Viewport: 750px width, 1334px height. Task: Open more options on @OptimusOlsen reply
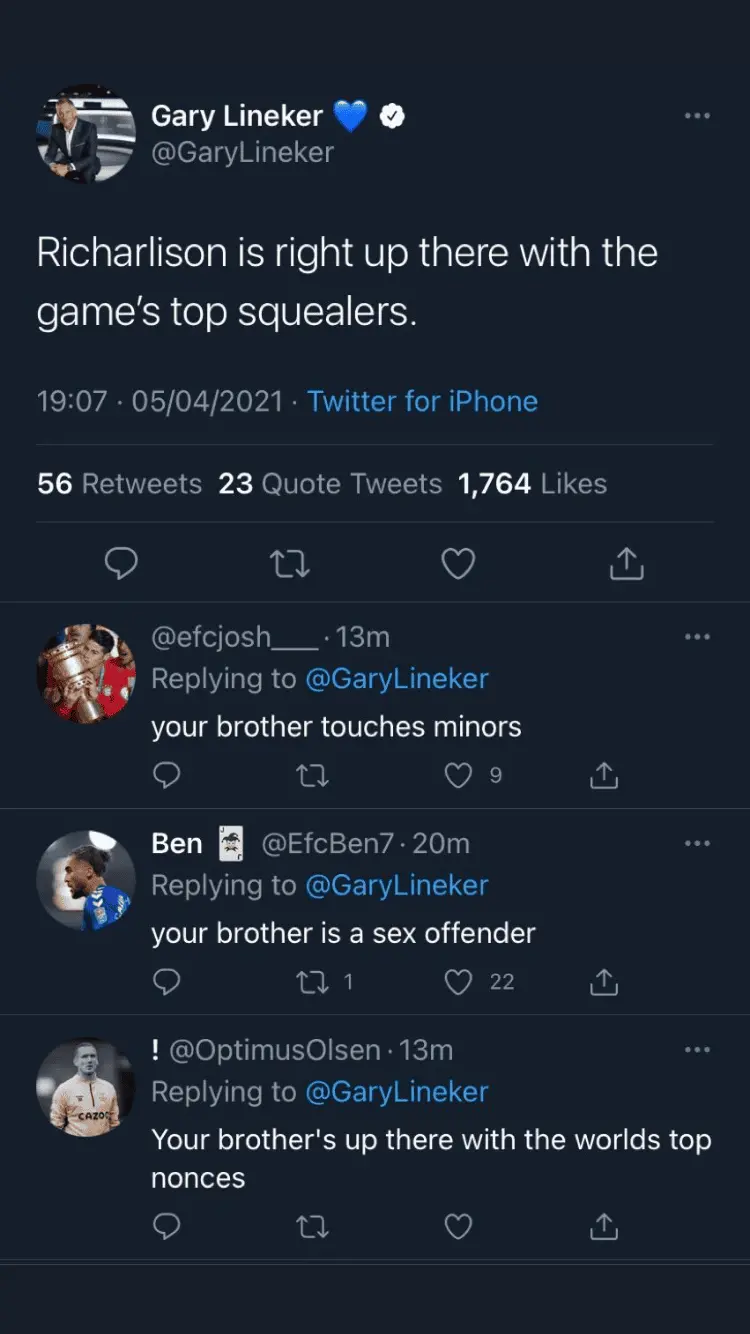tap(697, 1050)
